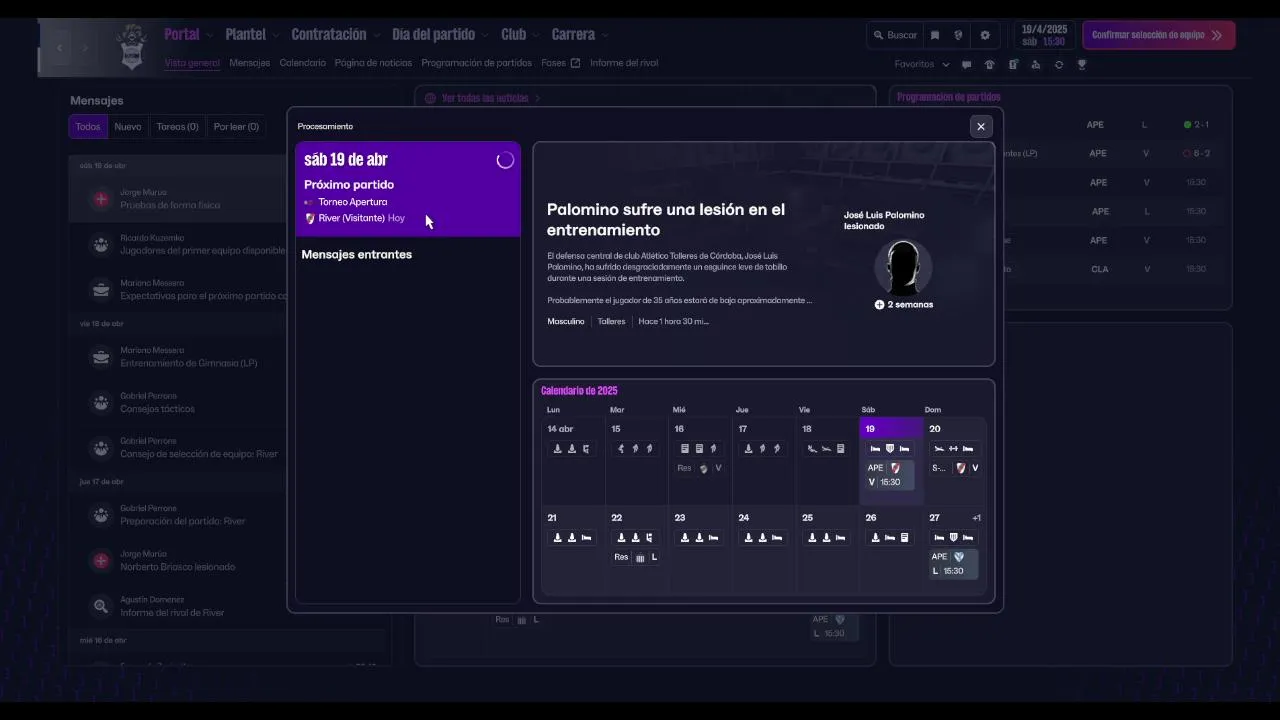
Task: Open the Informe del rival tab
Action: (x=624, y=63)
